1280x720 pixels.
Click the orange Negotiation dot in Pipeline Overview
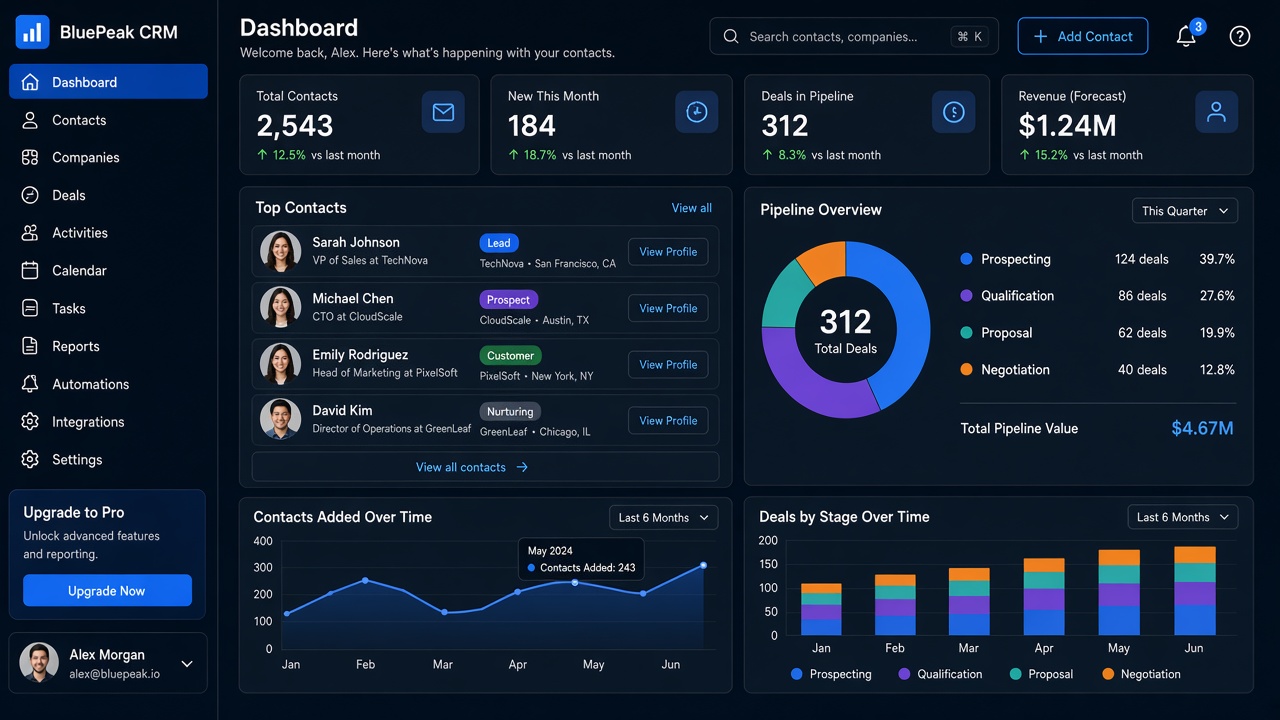(966, 370)
